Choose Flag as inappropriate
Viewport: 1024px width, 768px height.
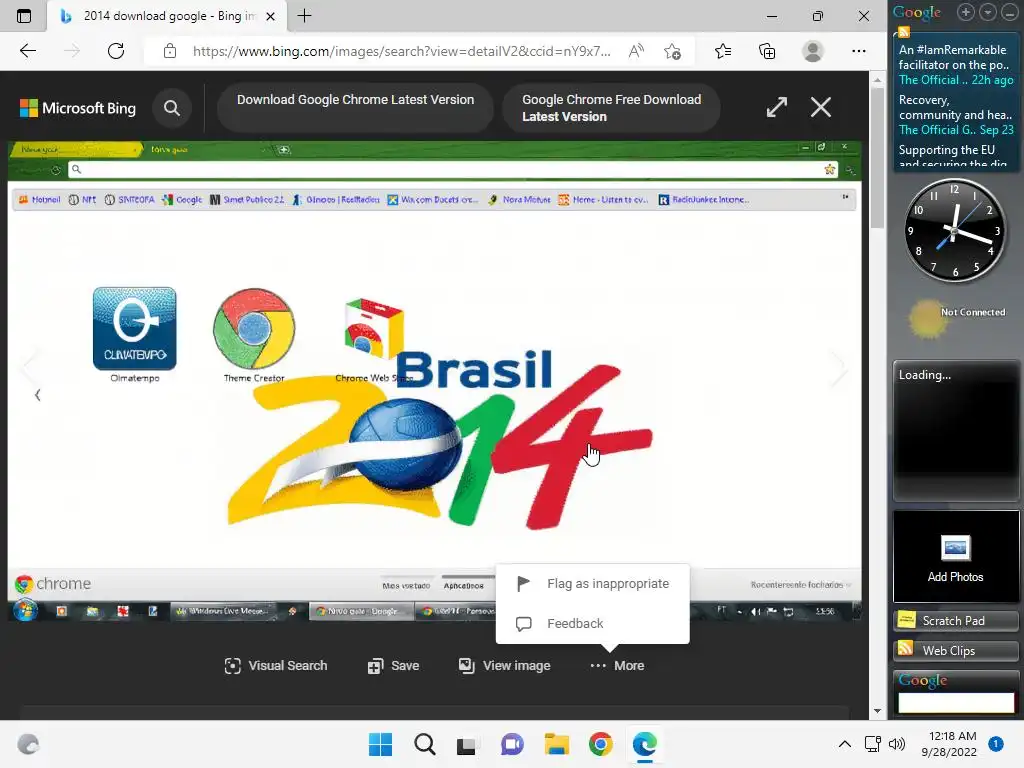point(593,584)
